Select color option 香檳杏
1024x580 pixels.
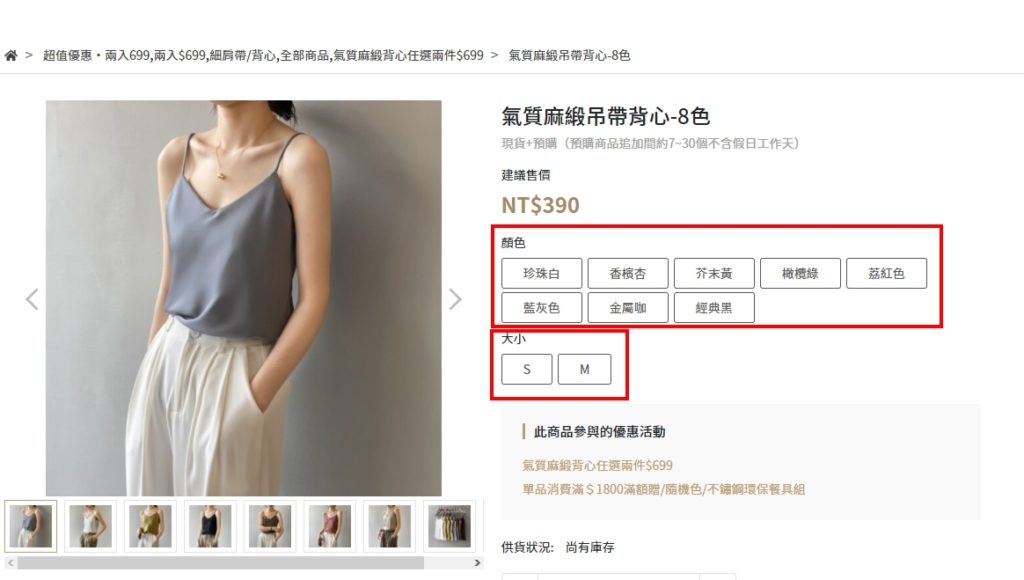click(x=628, y=273)
